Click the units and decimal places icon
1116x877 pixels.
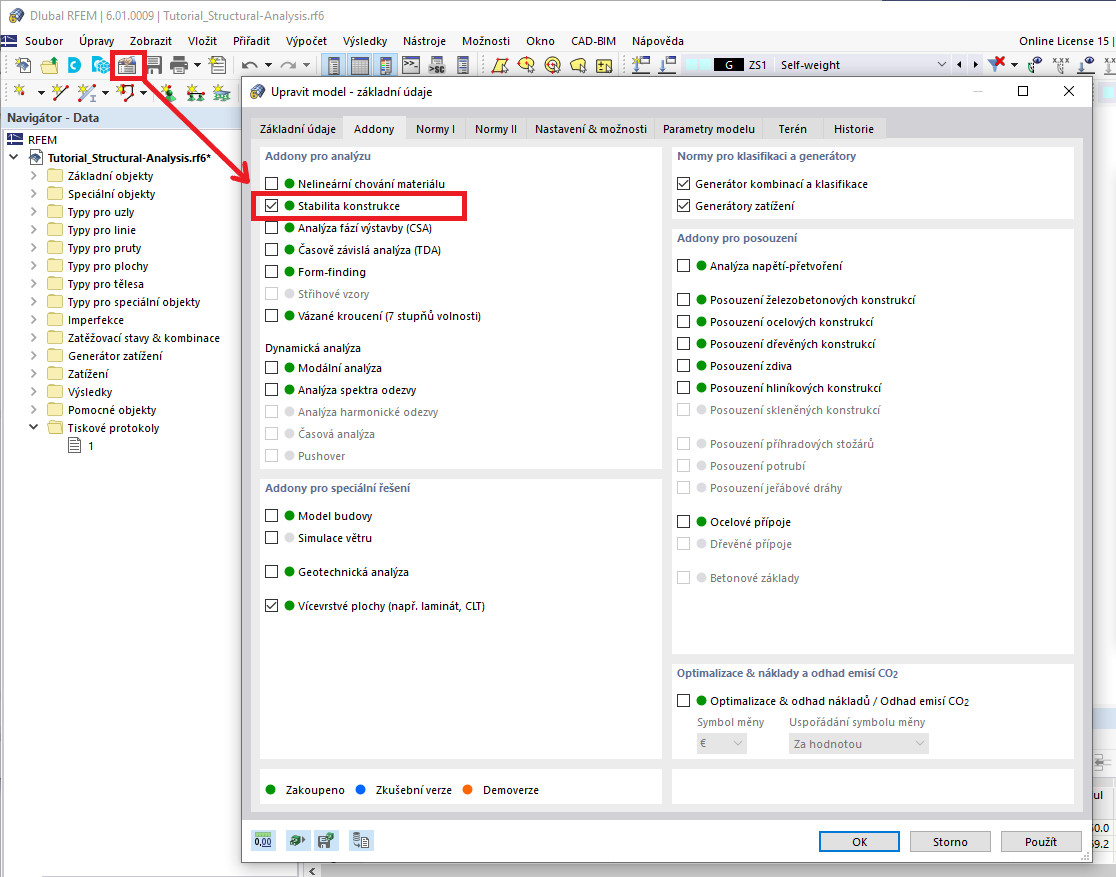pyautogui.click(x=263, y=841)
